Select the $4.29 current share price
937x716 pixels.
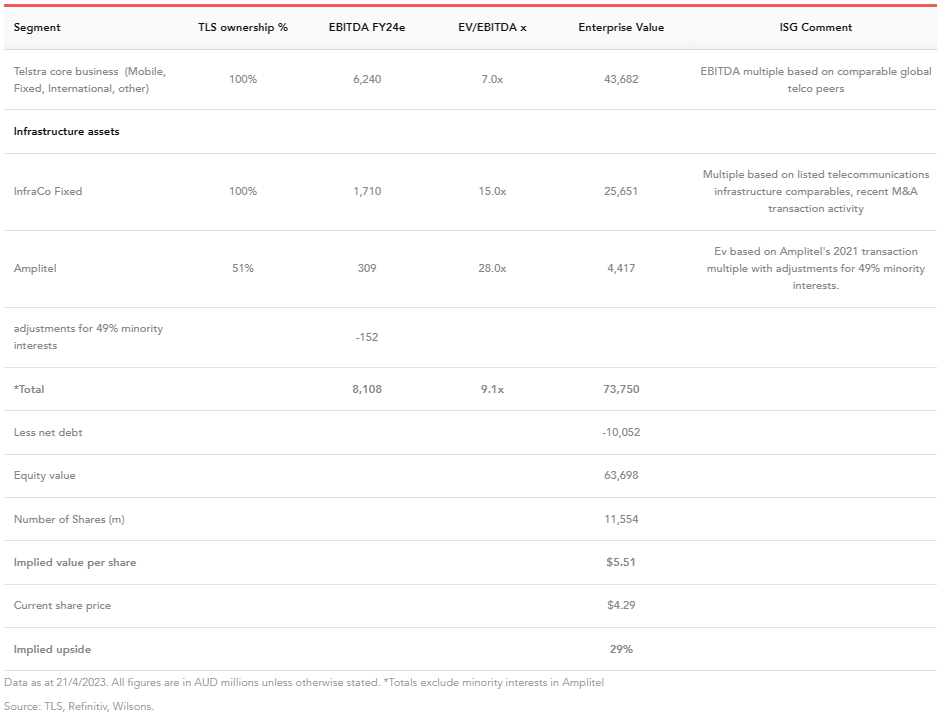(x=621, y=605)
